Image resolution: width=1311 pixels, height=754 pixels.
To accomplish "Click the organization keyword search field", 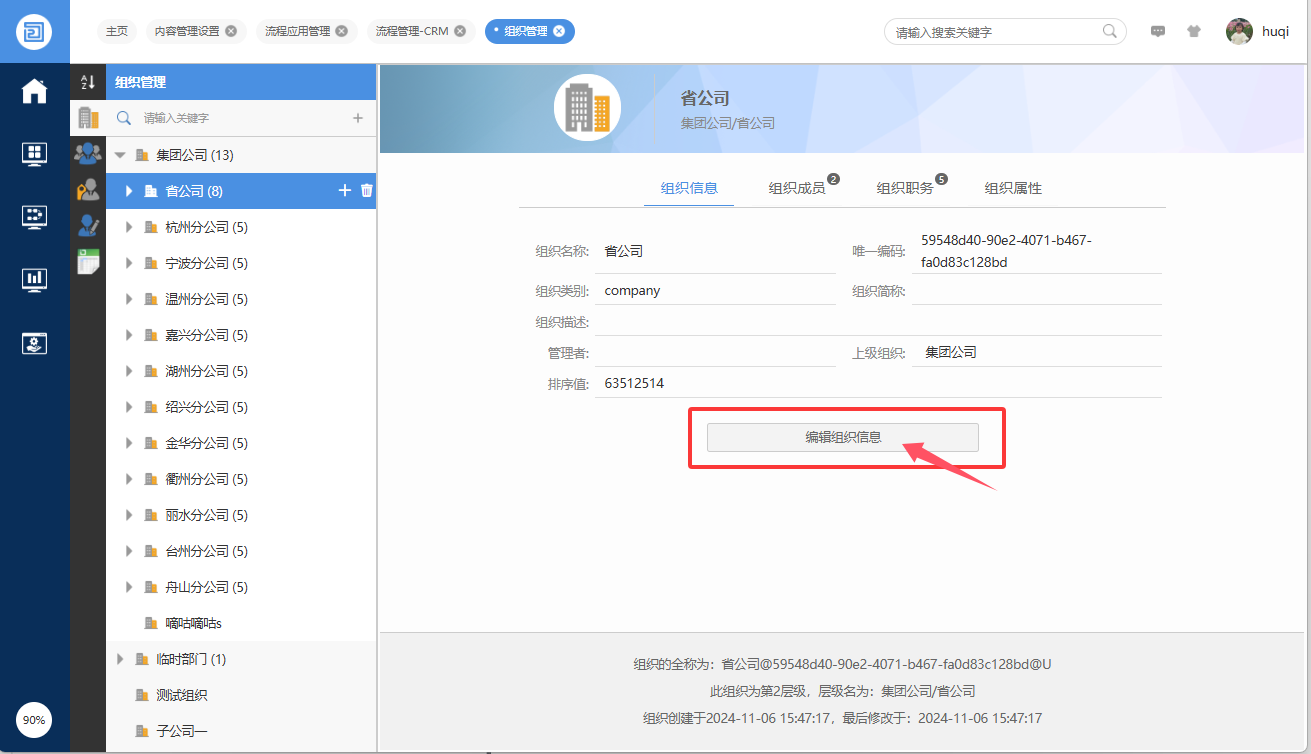I will [x=240, y=118].
